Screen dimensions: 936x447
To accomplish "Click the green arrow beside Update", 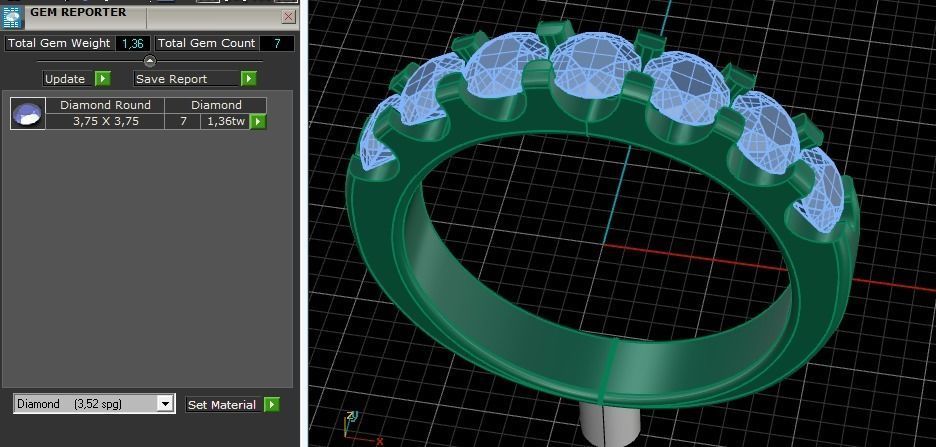I will point(103,79).
